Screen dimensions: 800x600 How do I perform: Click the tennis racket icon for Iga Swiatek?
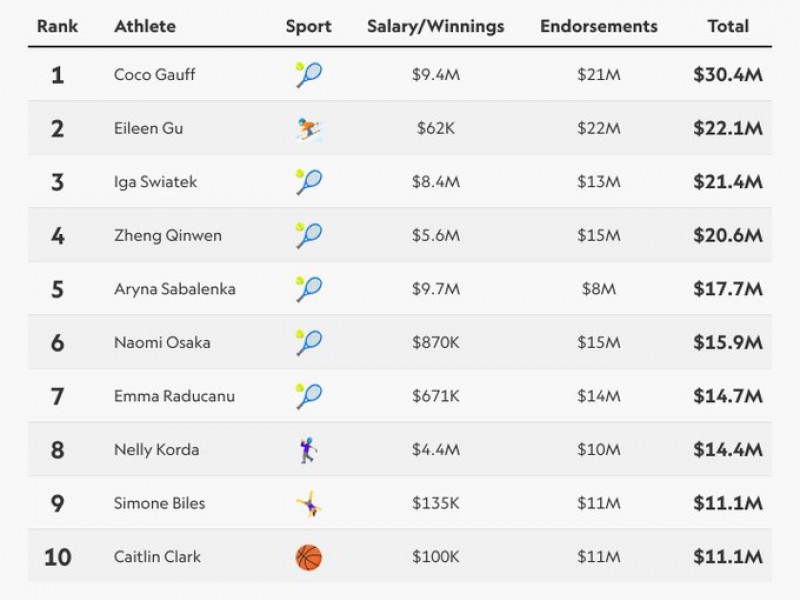pyautogui.click(x=308, y=182)
